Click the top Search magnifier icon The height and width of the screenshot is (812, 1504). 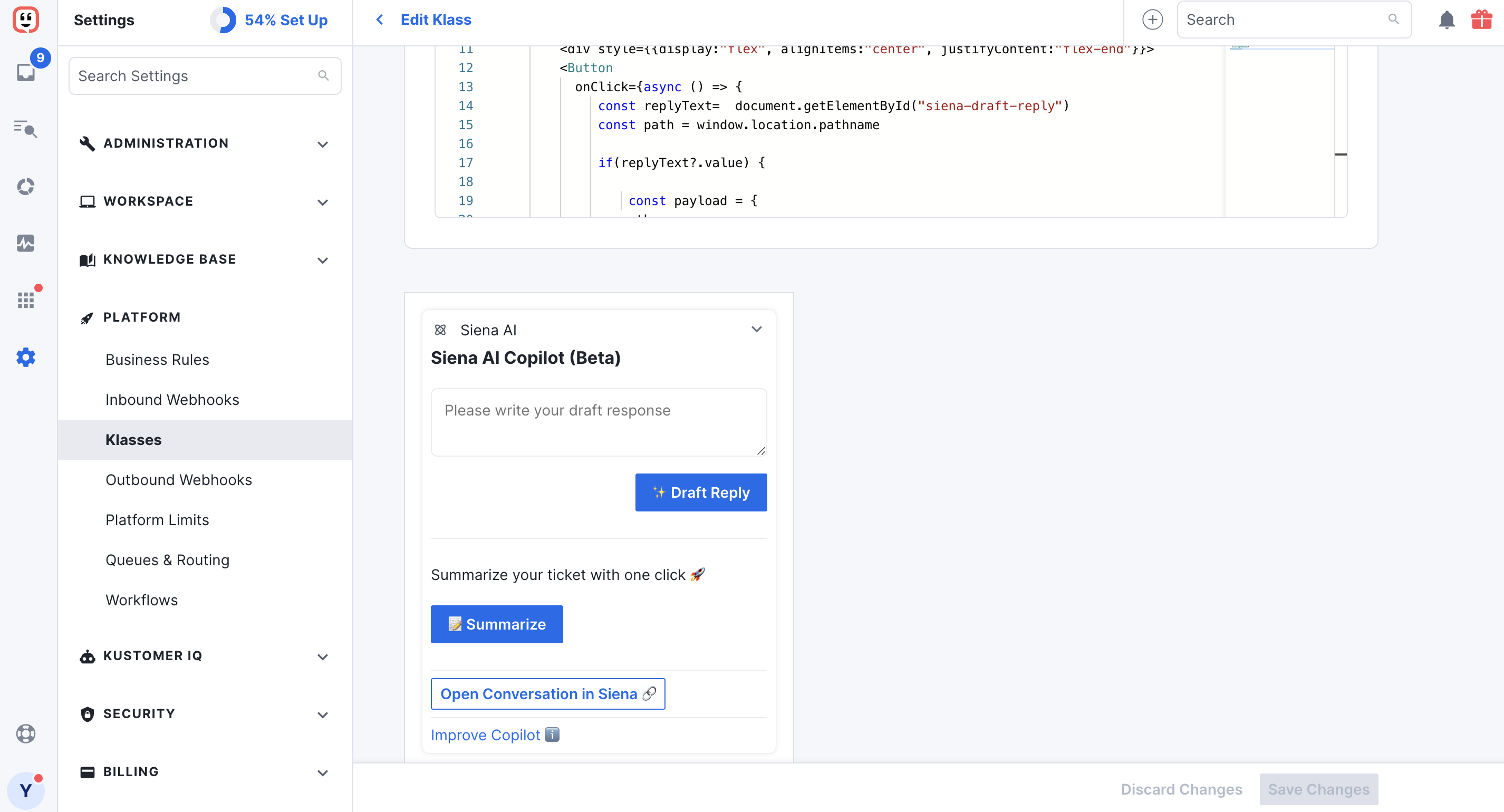[x=1394, y=20]
